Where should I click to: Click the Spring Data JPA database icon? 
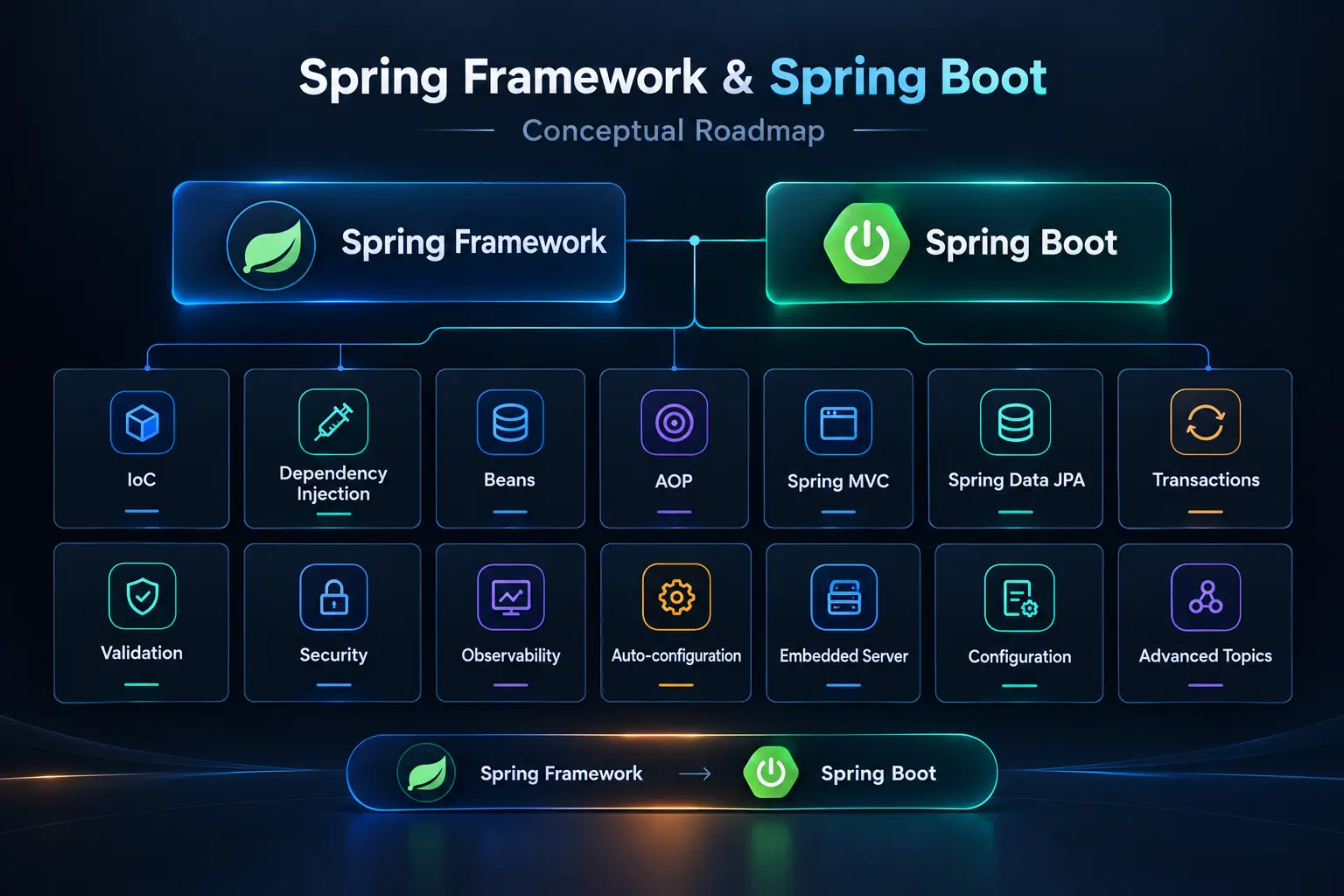[x=1016, y=422]
